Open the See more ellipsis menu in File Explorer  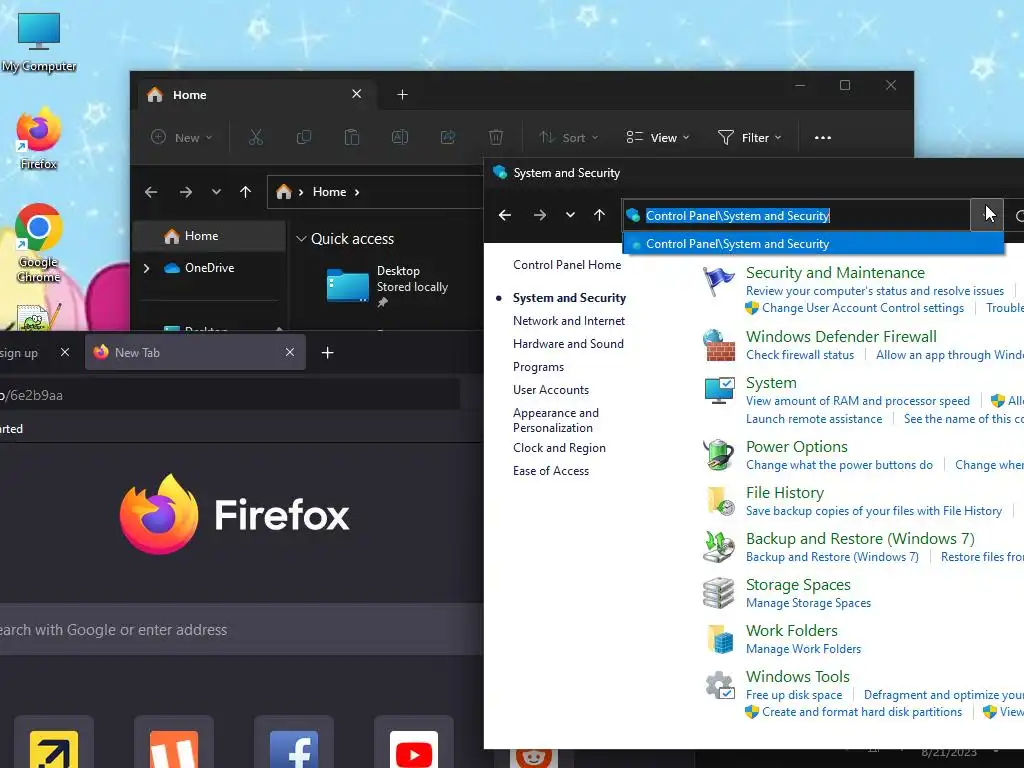pos(823,138)
